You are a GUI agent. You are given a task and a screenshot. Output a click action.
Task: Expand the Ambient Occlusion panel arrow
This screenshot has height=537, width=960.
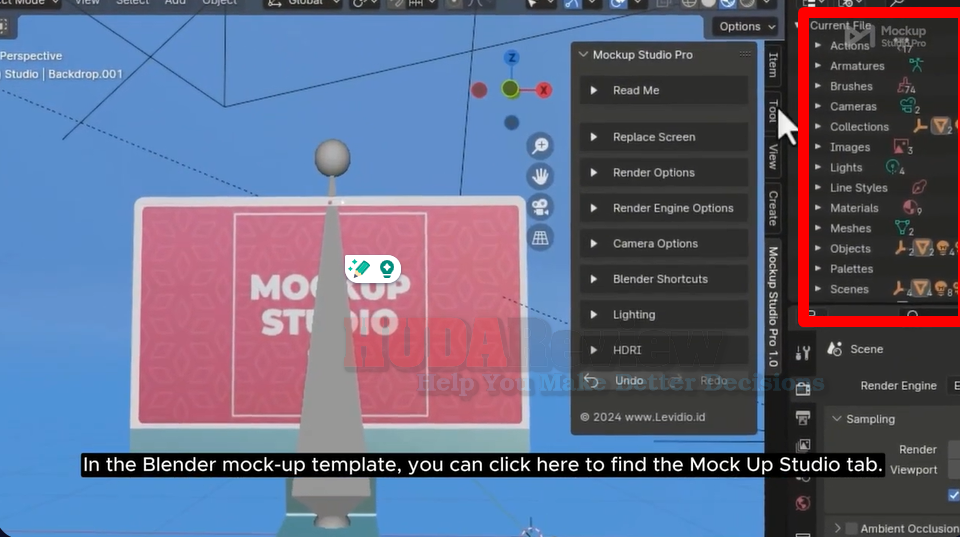pyautogui.click(x=837, y=528)
